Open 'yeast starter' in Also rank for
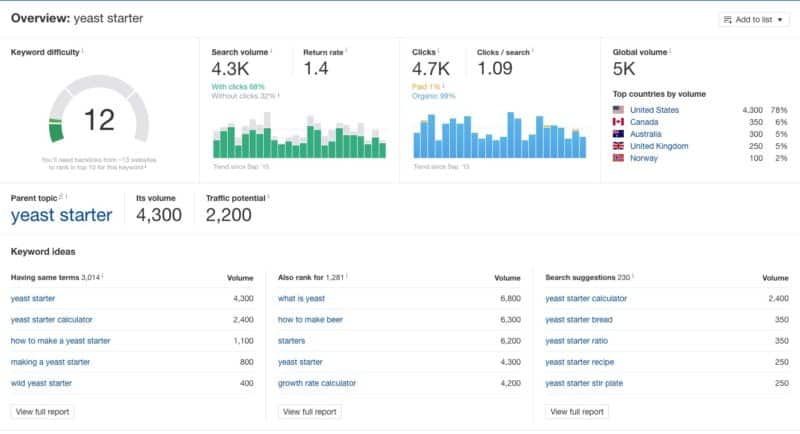 [300, 362]
